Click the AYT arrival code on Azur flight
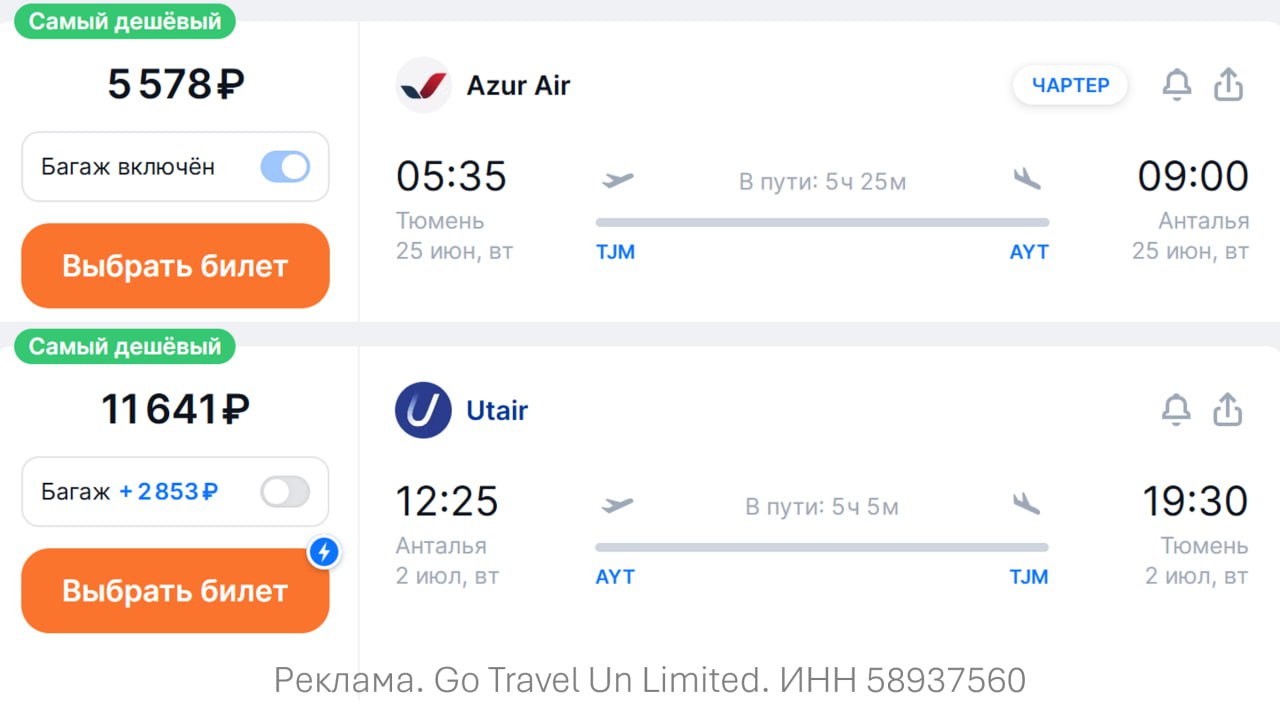 click(x=1029, y=252)
